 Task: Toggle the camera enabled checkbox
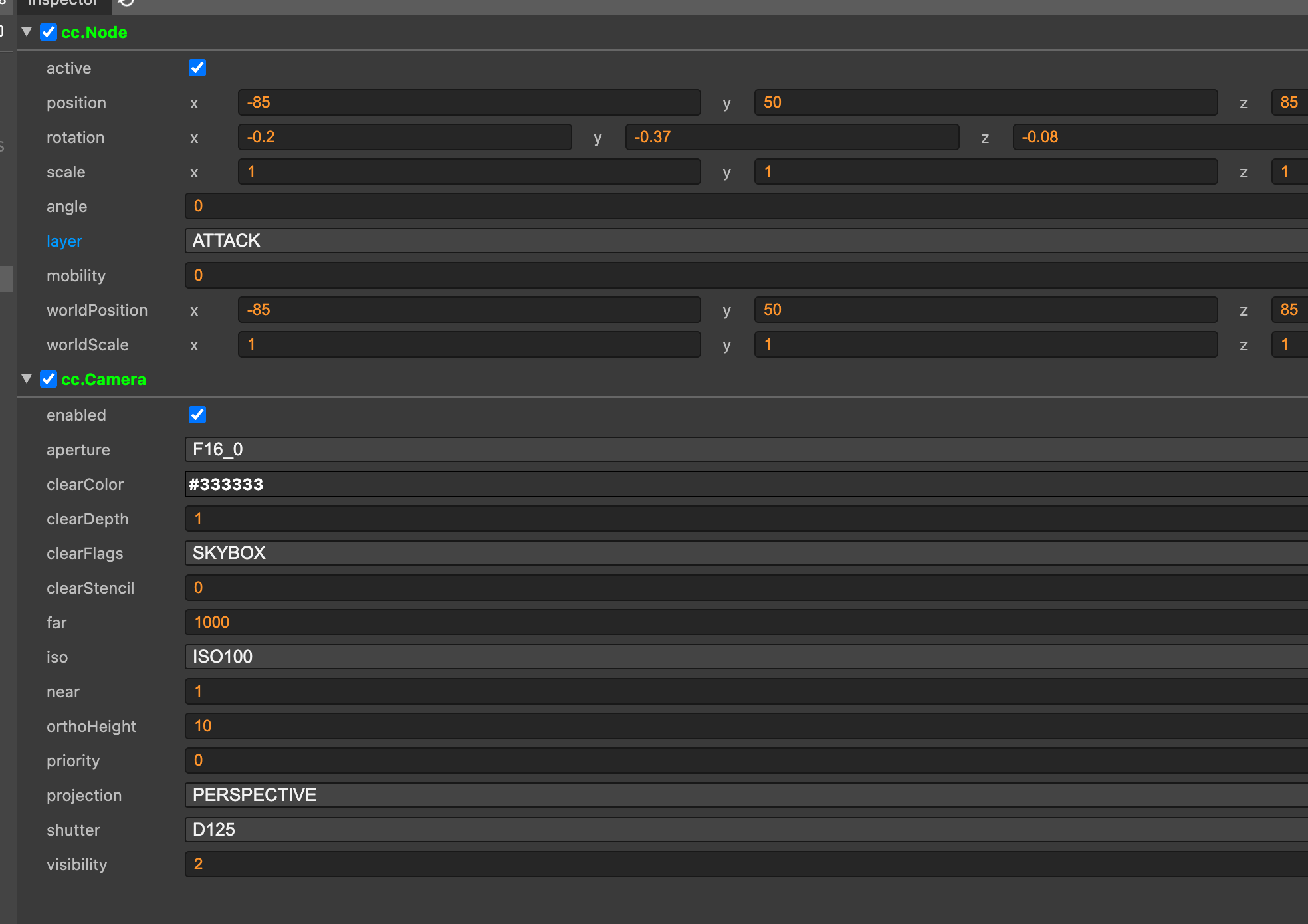pos(197,415)
